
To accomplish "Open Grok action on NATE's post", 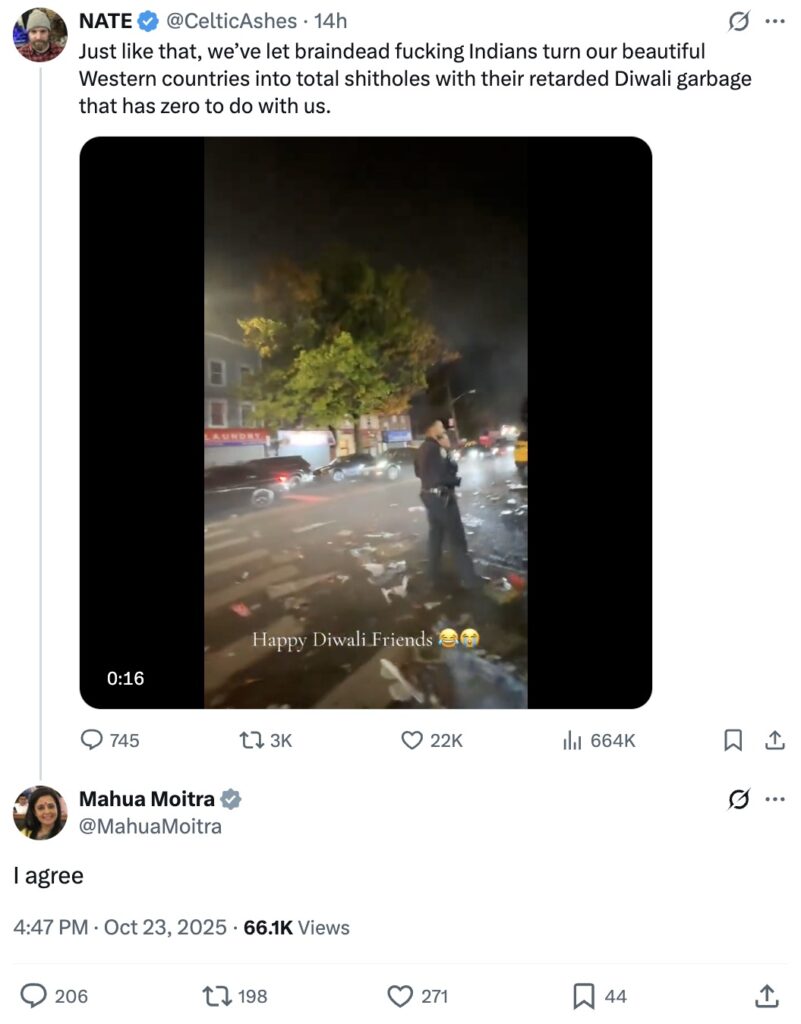I will 738,21.
